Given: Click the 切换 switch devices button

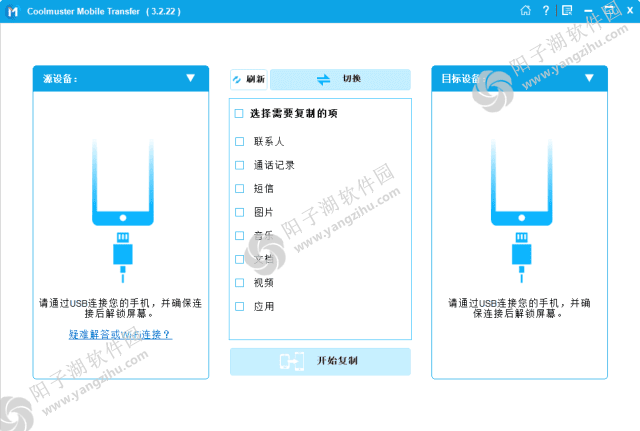Looking at the screenshot, I should pos(340,79).
